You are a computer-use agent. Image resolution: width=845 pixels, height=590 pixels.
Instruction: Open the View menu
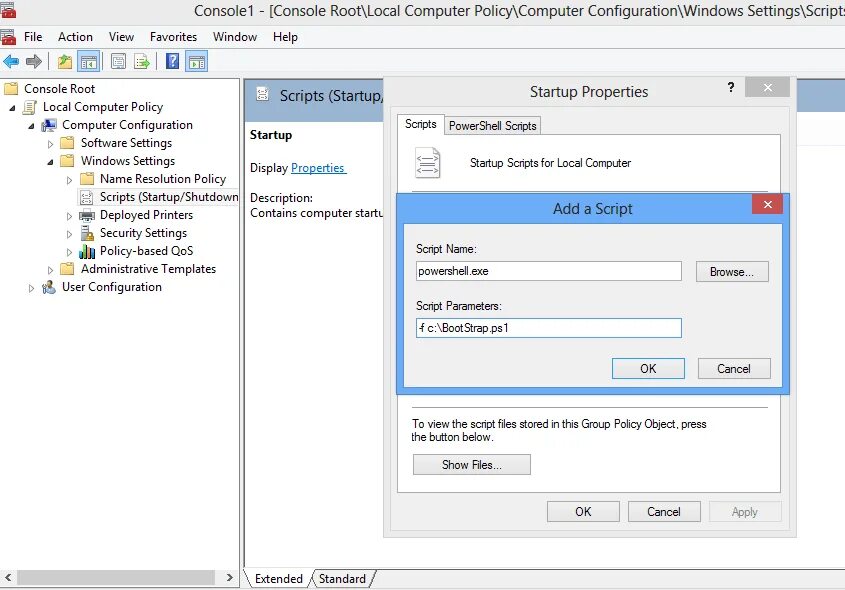[121, 37]
